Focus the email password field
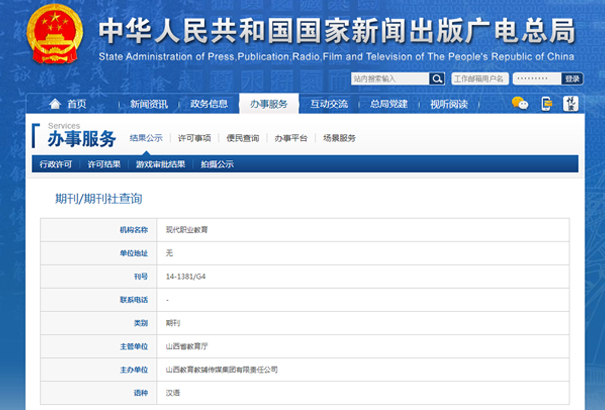Viewport: 605px width, 410px height. 537,79
